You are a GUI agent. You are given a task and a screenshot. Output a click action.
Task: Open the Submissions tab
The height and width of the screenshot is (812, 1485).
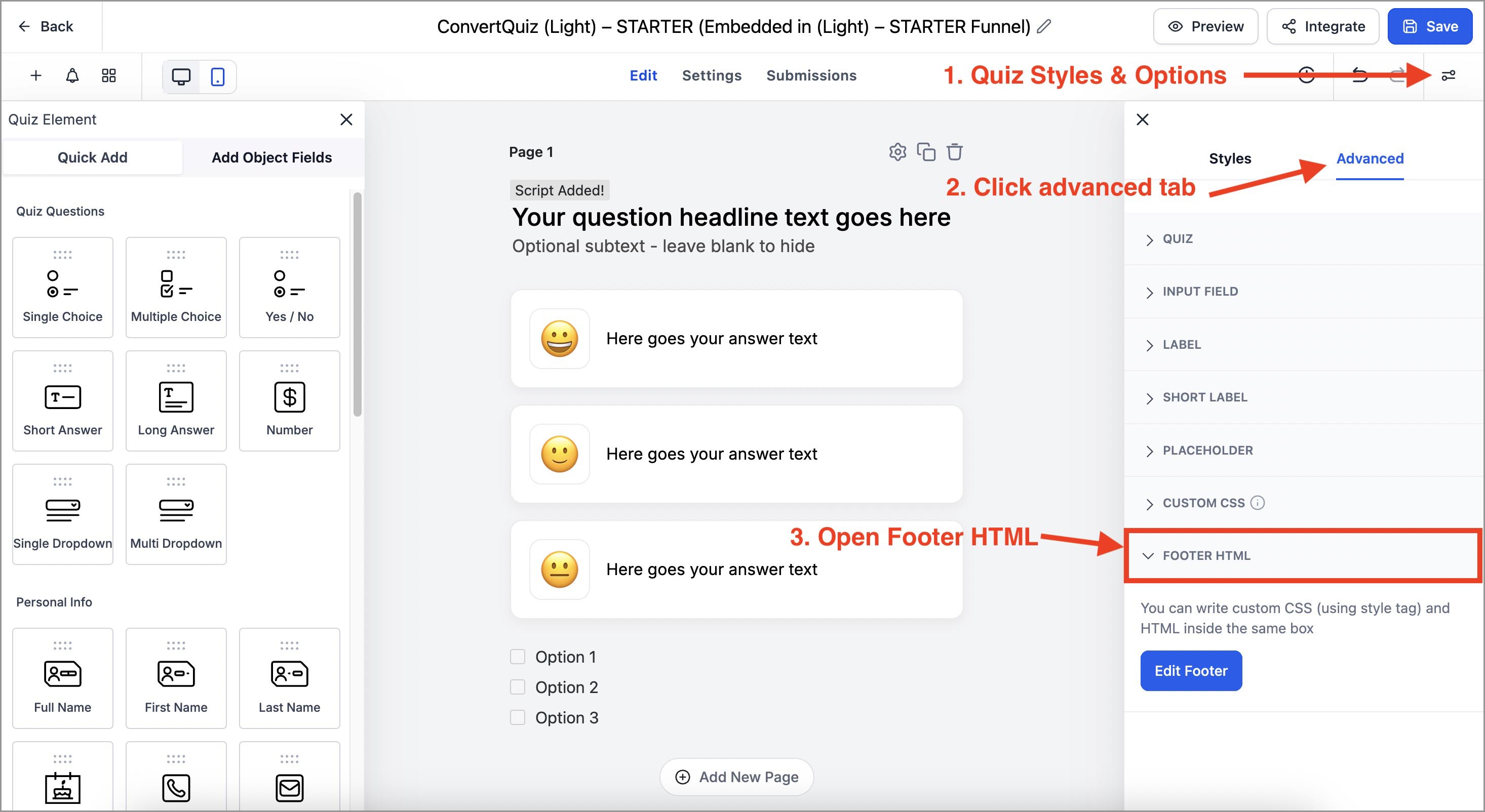(810, 75)
